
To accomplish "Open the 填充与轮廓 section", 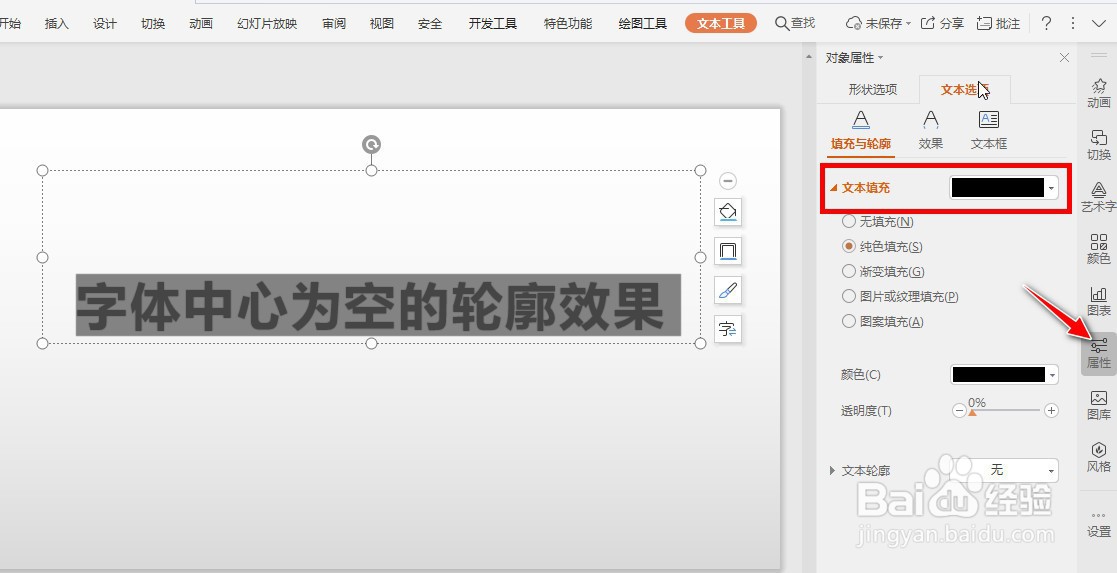I will pyautogui.click(x=861, y=130).
